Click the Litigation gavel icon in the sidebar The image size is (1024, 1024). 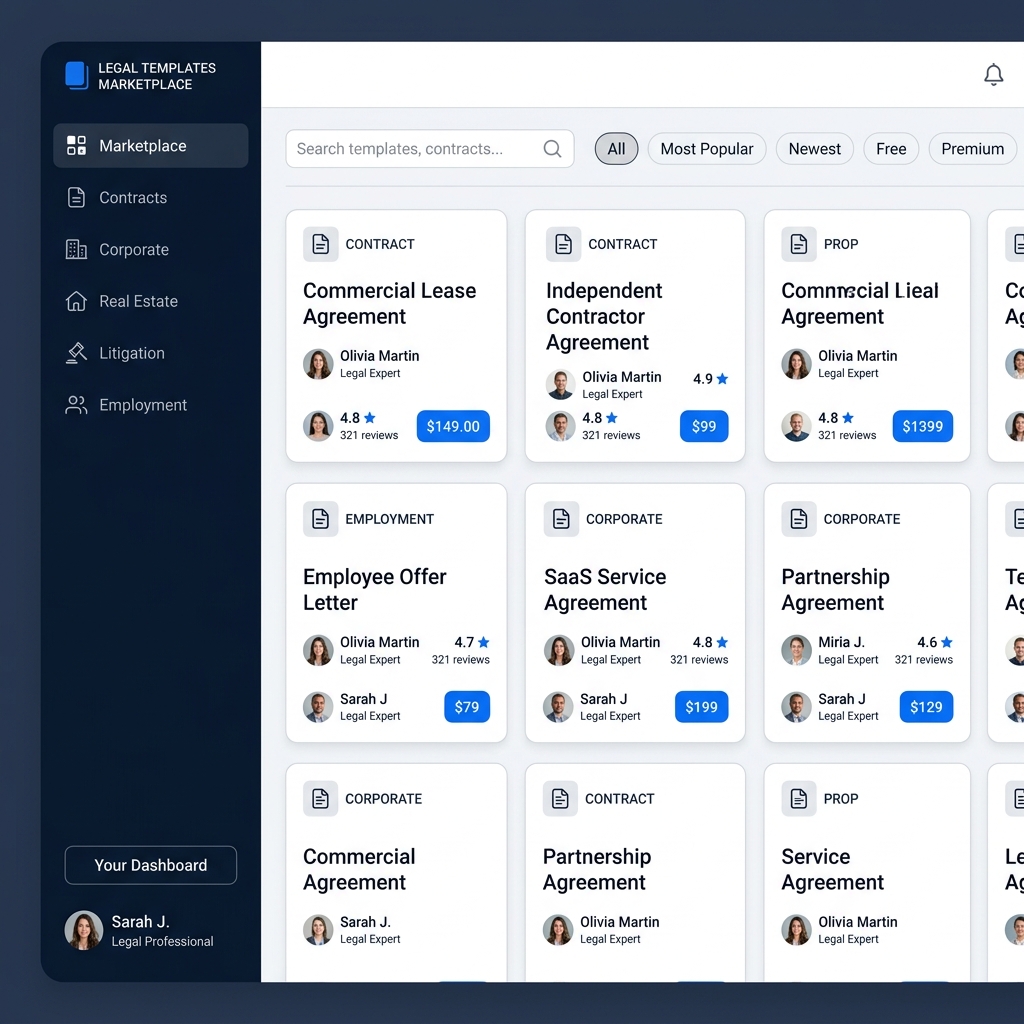click(76, 353)
